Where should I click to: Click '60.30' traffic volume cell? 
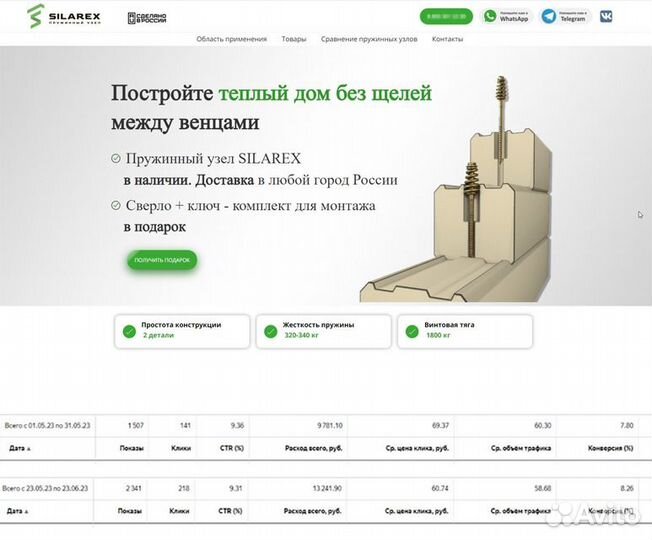tap(543, 426)
